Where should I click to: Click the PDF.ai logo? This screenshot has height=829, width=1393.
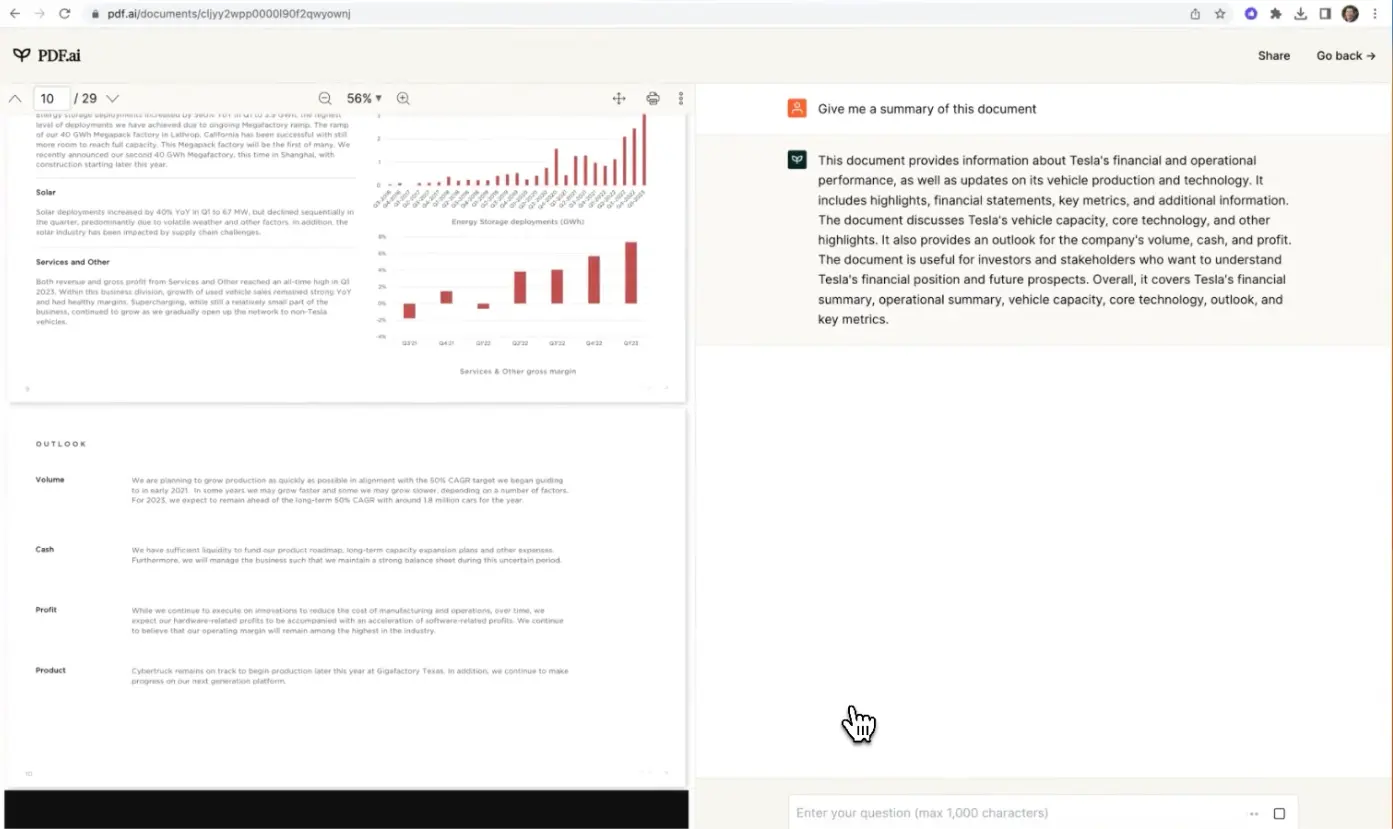[x=45, y=55]
